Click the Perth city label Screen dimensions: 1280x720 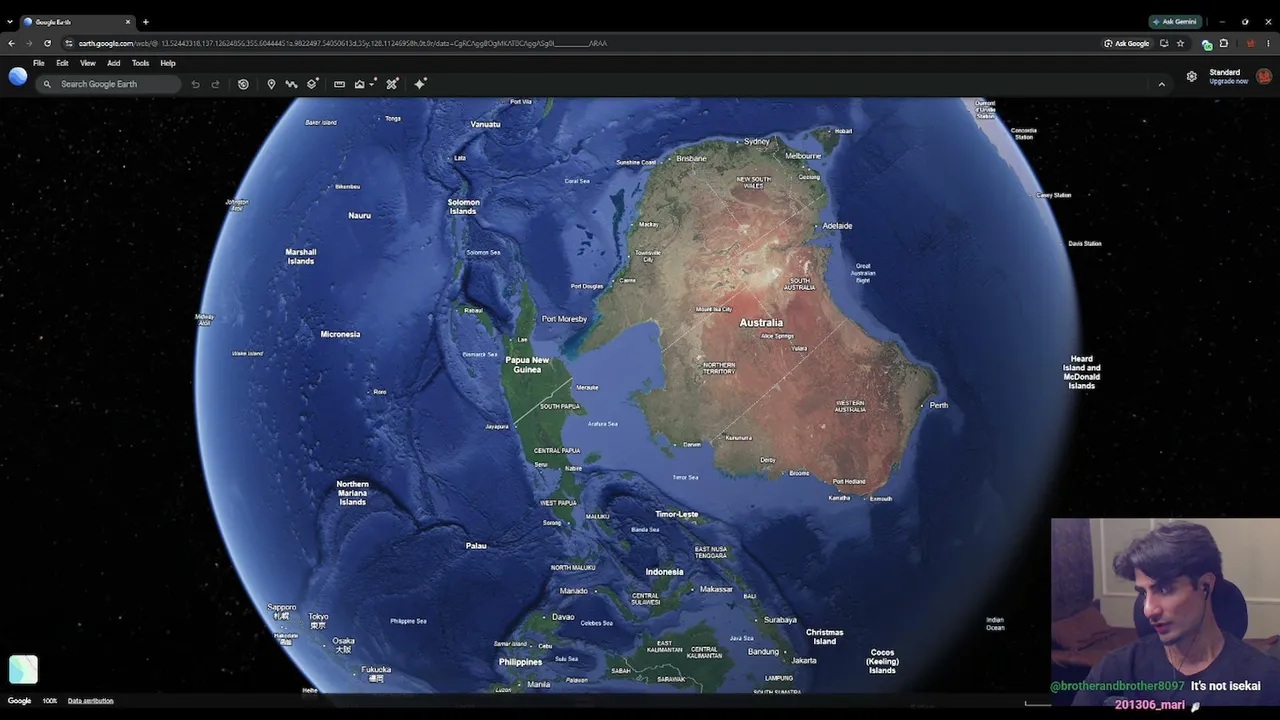(939, 405)
